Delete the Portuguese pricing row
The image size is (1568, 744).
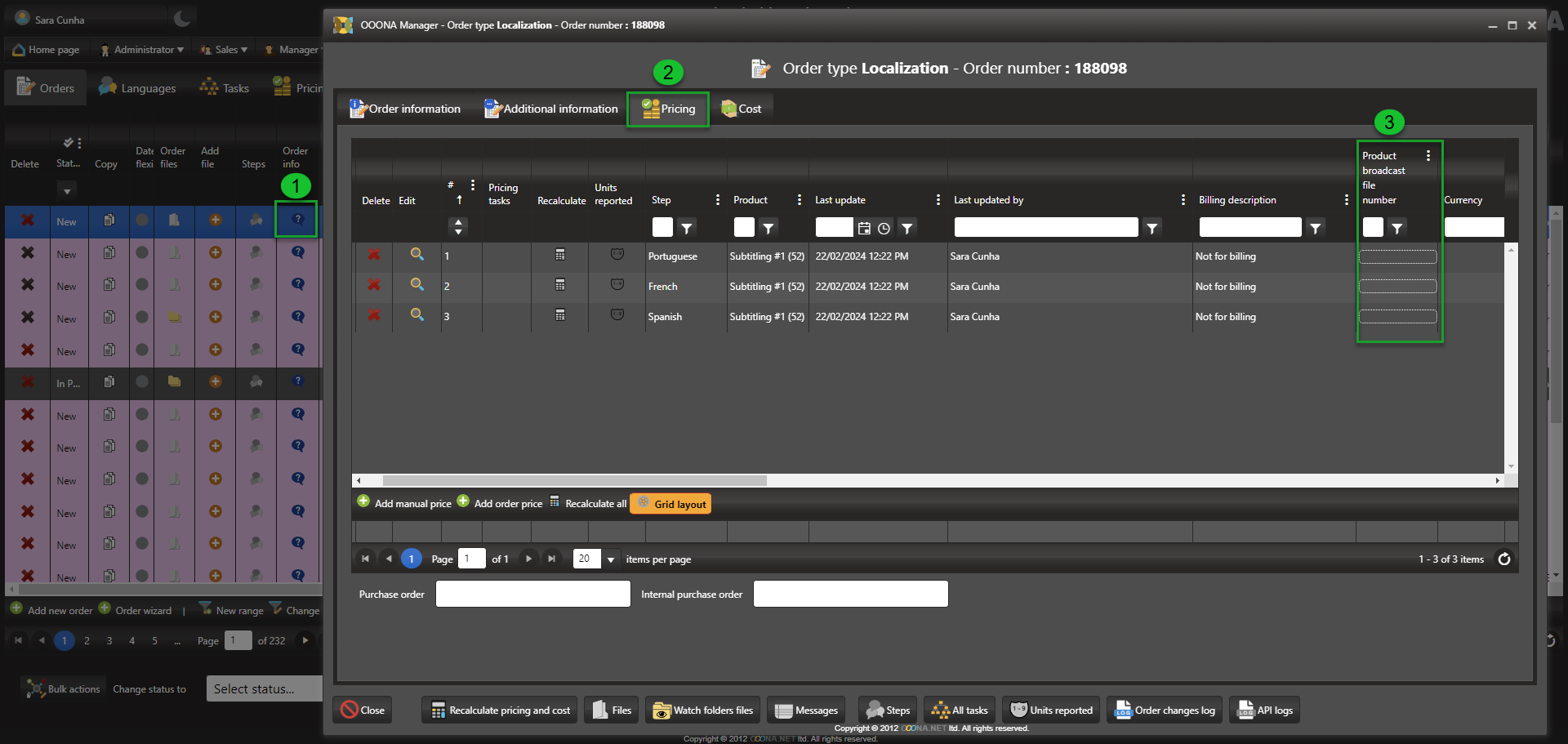[373, 255]
